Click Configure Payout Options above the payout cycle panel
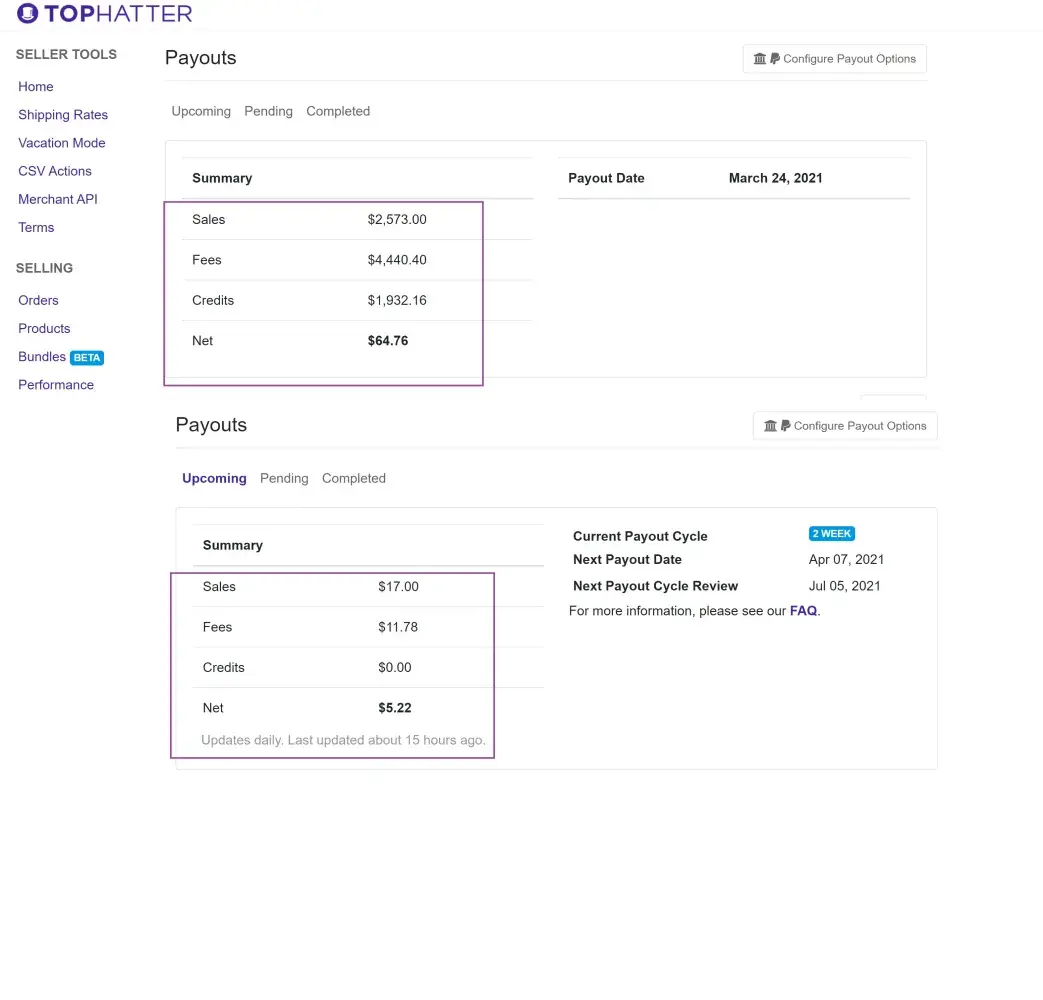 point(845,426)
